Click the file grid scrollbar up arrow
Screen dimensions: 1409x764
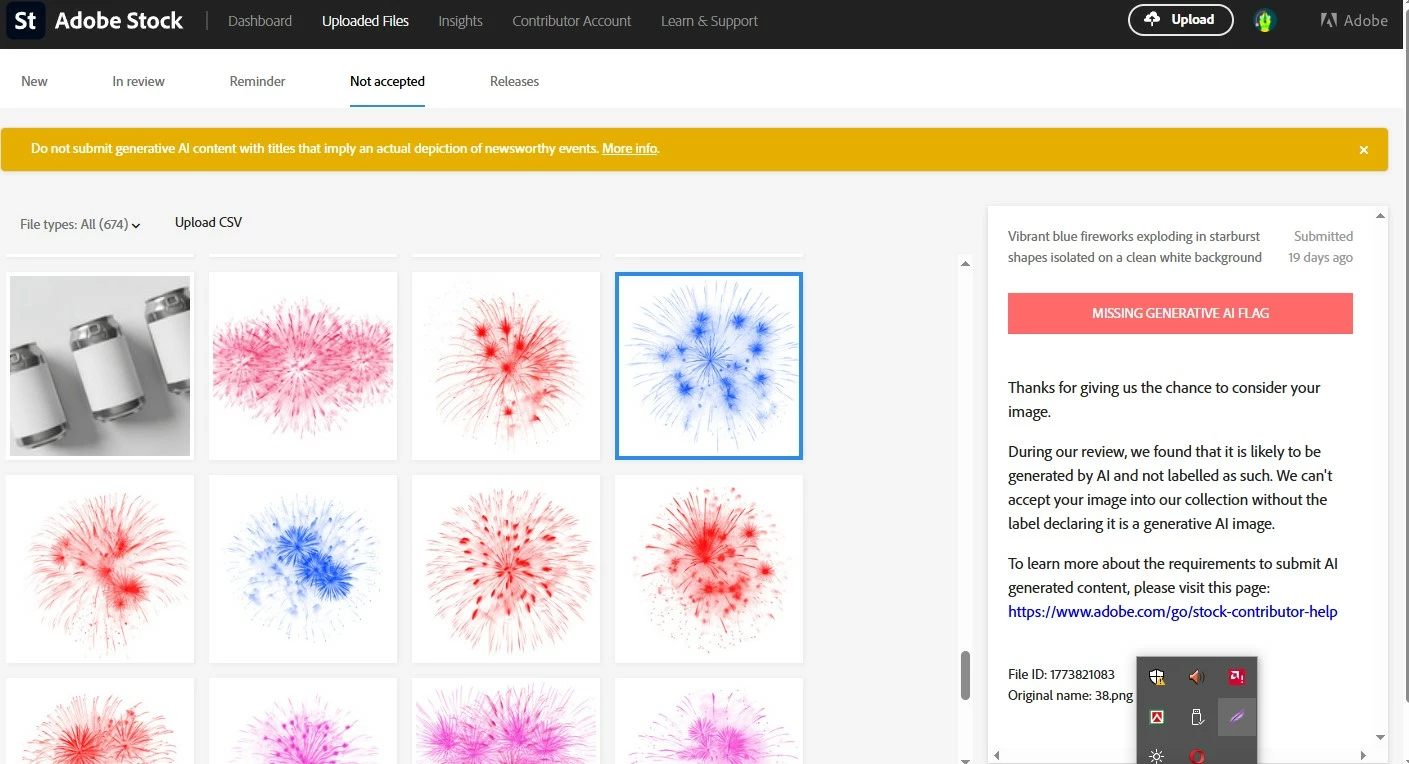[965, 263]
